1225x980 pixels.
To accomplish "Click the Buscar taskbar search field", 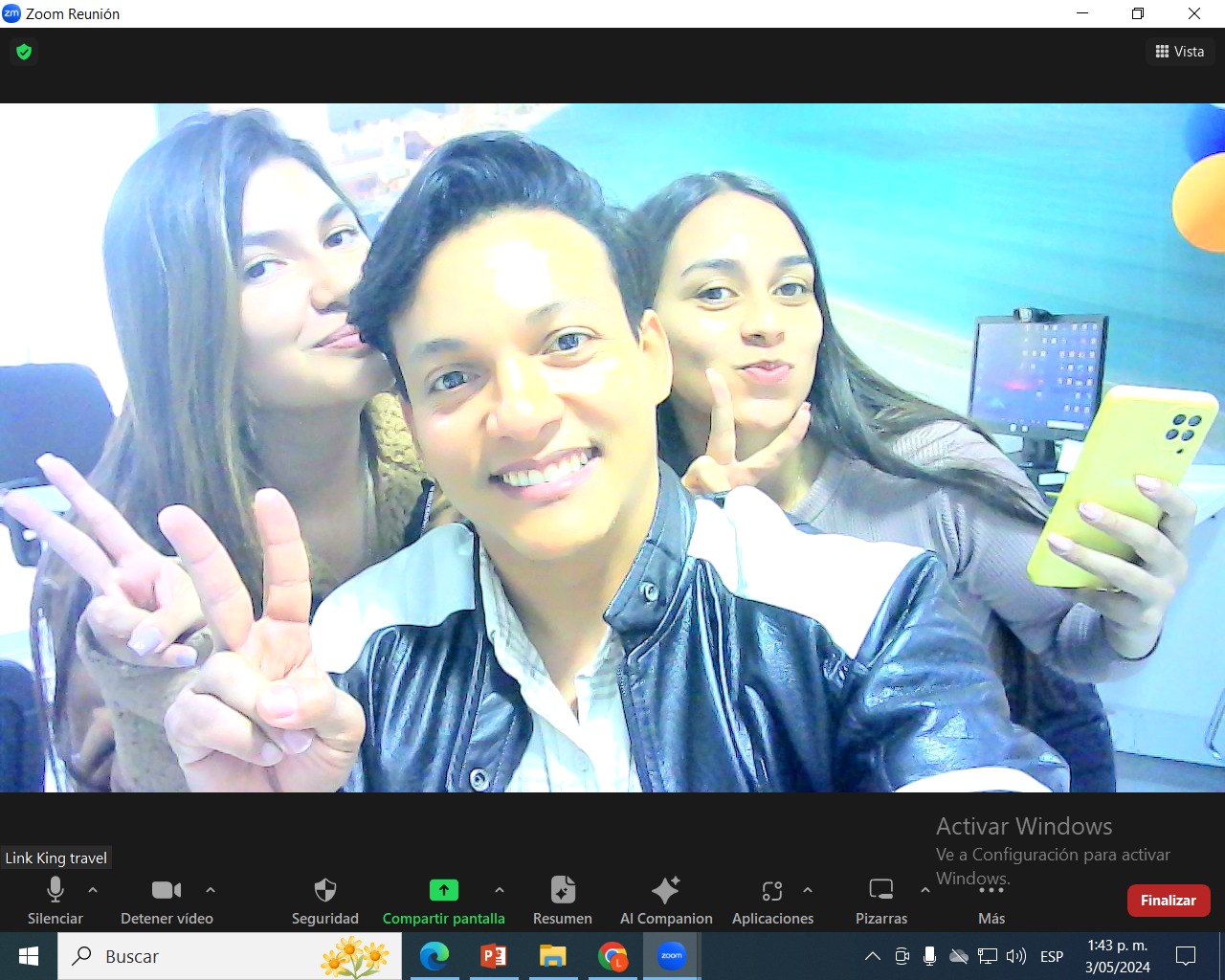I will click(211, 956).
